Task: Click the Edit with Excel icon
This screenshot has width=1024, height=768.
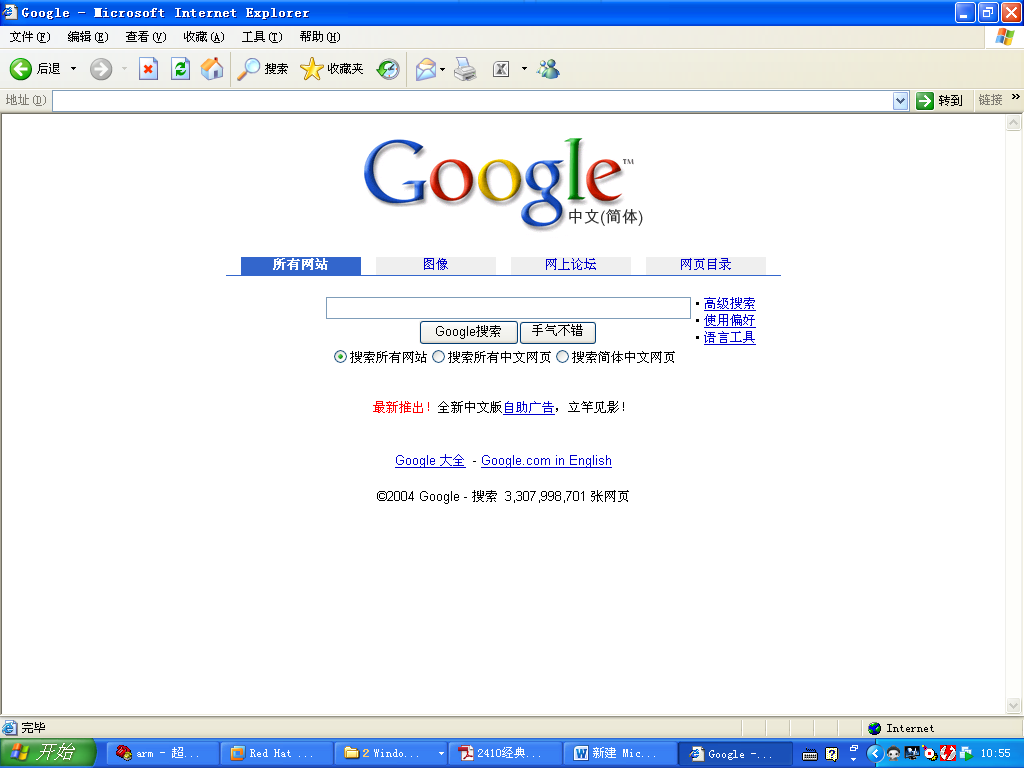Action: pos(501,69)
